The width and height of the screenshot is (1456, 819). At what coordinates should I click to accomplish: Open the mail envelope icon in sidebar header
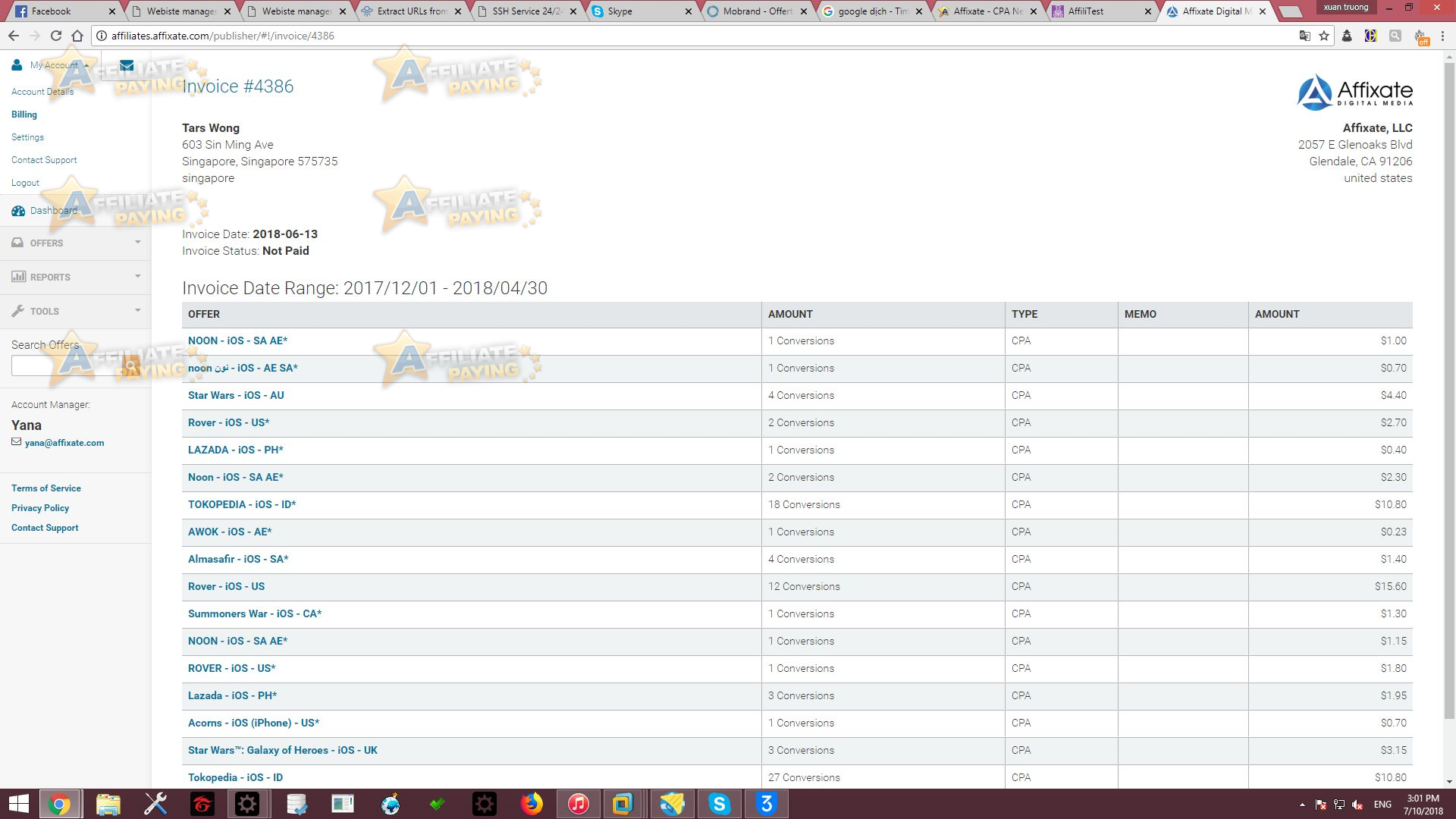pyautogui.click(x=127, y=65)
